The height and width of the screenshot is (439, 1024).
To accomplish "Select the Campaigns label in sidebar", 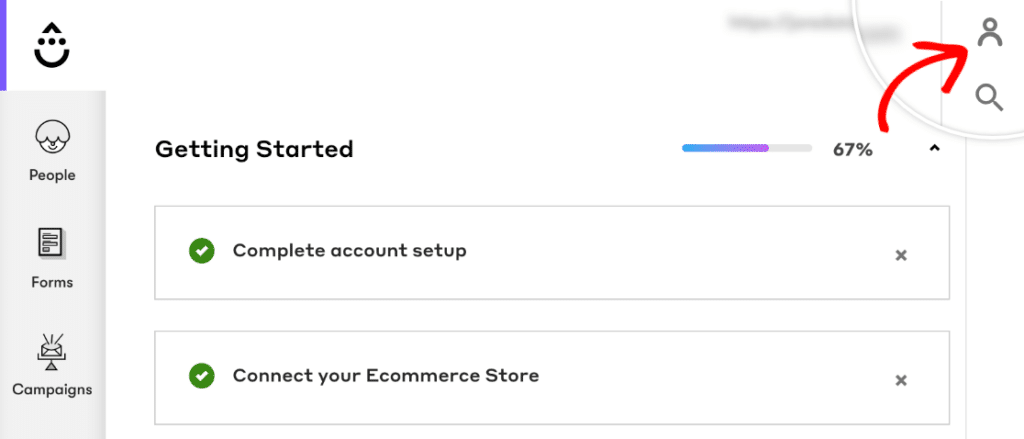I will tap(52, 389).
